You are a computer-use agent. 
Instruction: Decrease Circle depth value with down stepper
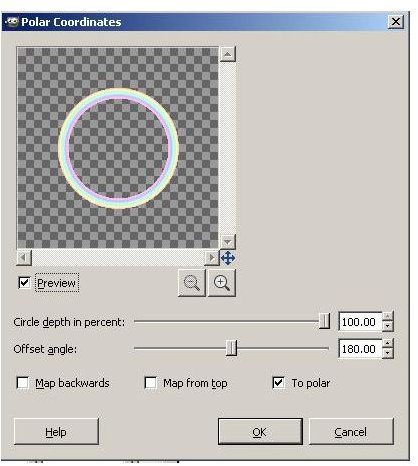pyautogui.click(x=388, y=326)
